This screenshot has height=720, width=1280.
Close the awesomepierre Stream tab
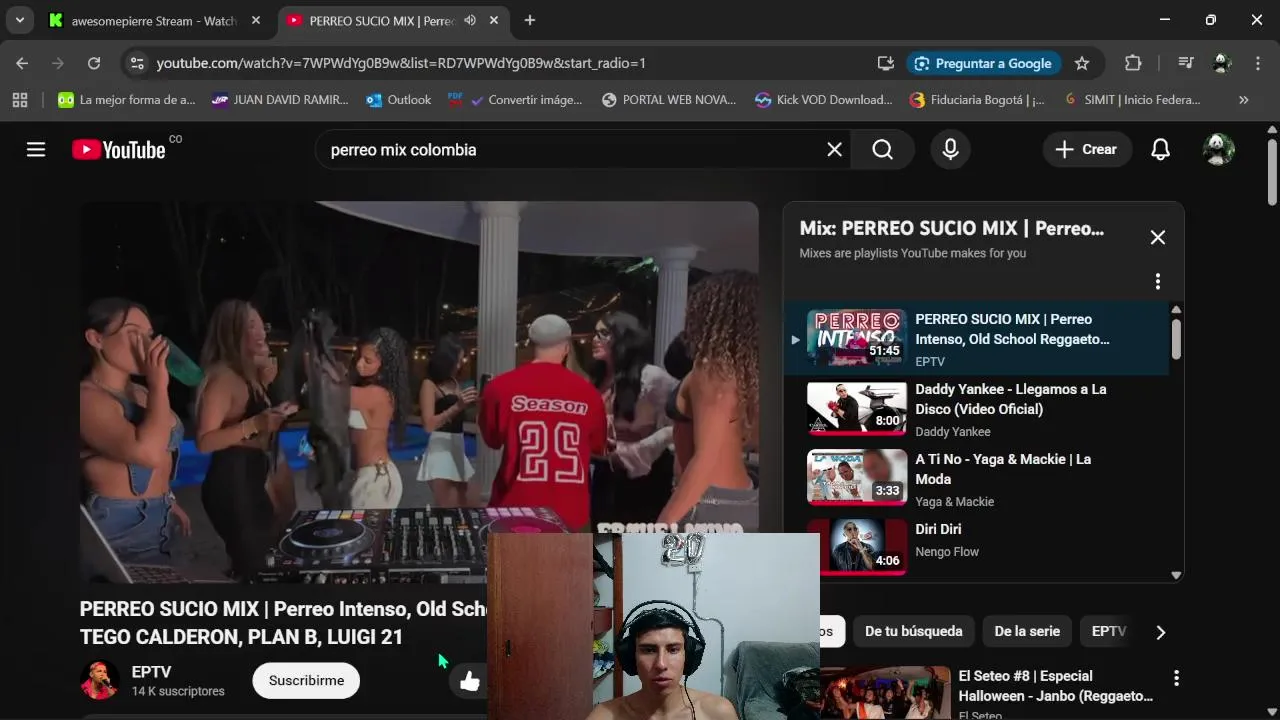click(255, 20)
